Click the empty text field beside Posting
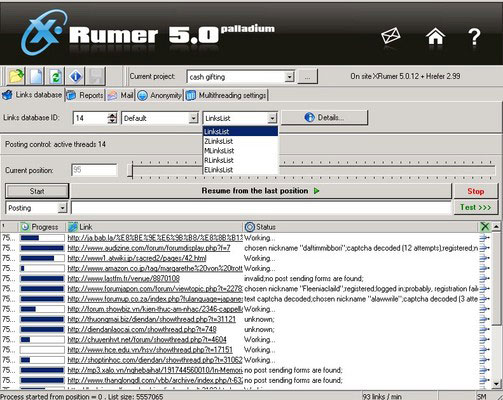 (261, 208)
